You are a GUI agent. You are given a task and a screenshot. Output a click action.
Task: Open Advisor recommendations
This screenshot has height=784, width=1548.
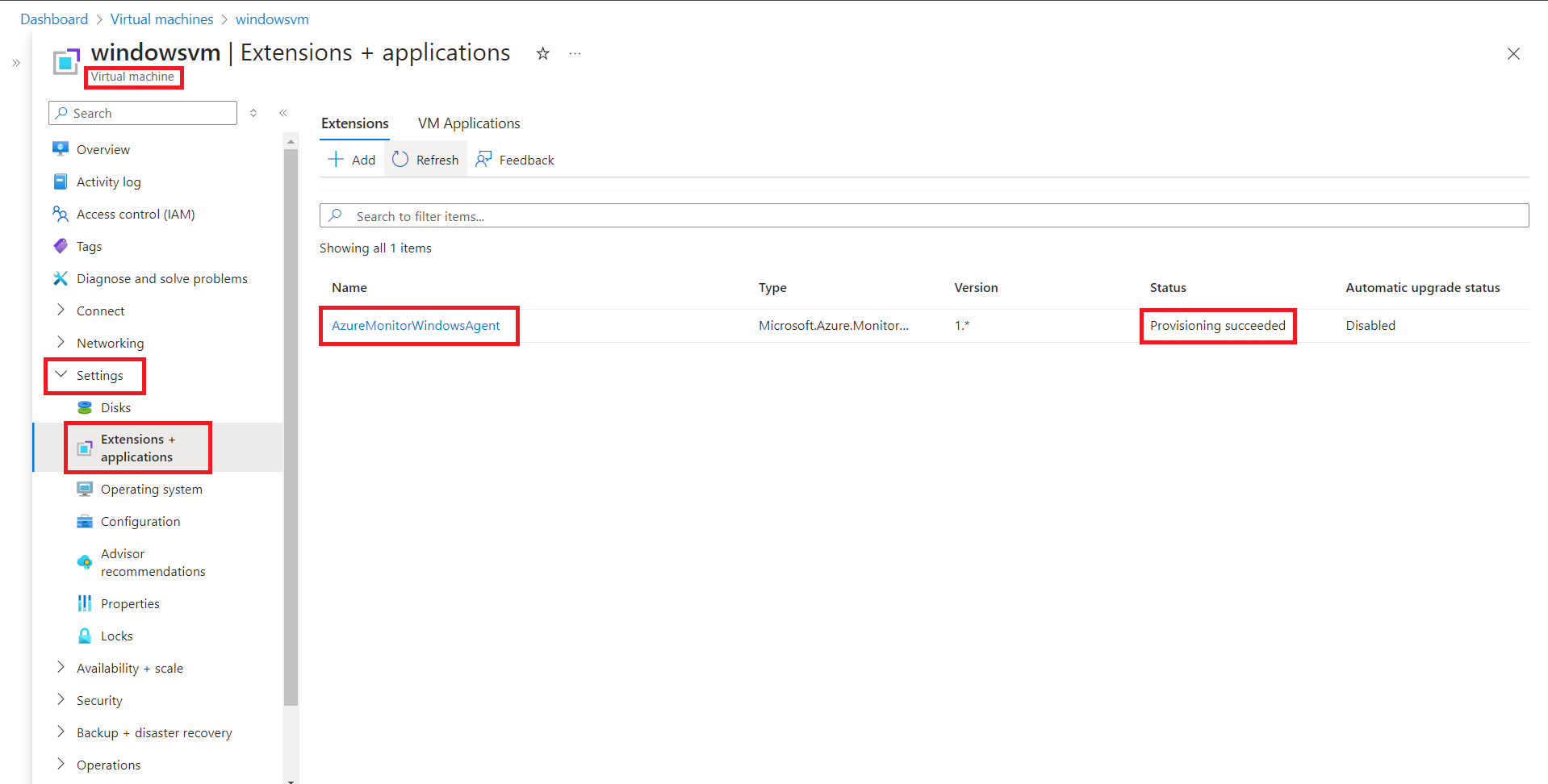(x=153, y=562)
